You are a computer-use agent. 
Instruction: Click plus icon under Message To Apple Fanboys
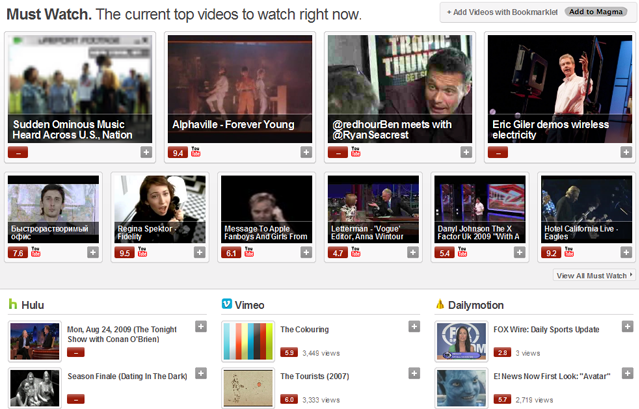point(306,253)
